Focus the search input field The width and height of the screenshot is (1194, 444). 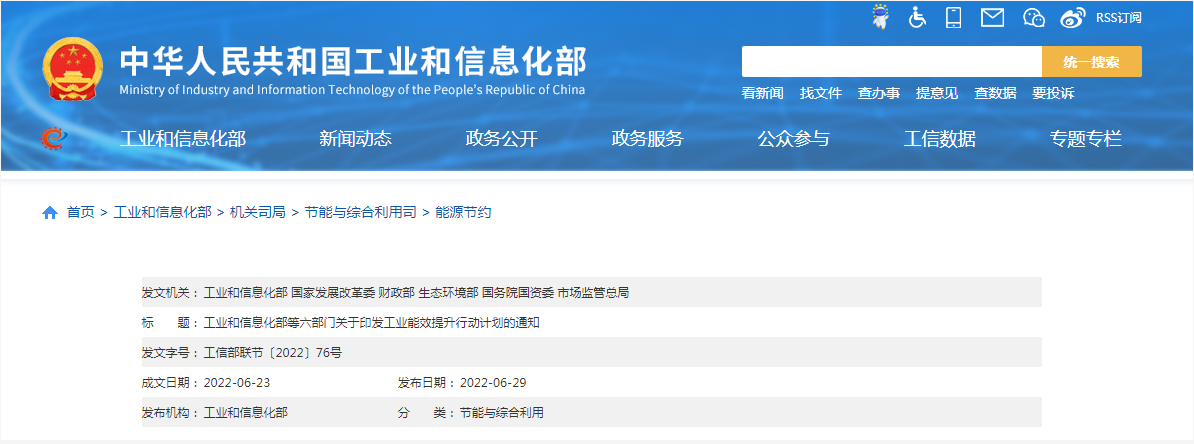(x=892, y=62)
